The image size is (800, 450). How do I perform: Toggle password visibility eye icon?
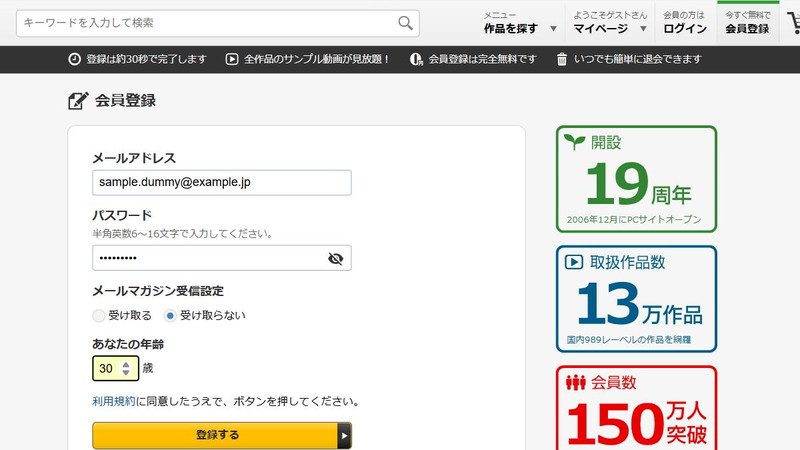pyautogui.click(x=335, y=259)
